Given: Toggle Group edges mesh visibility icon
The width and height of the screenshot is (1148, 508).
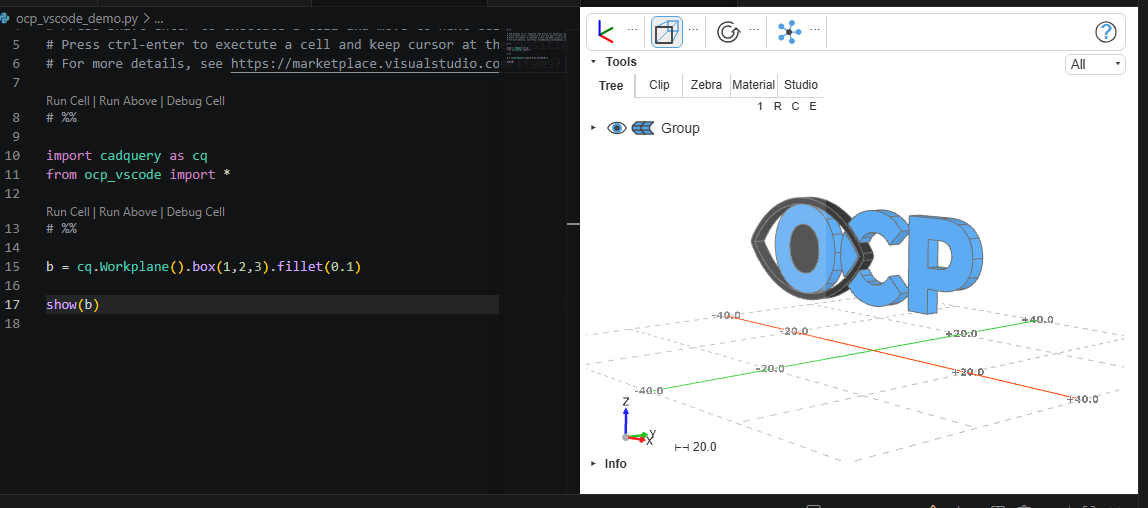Looking at the screenshot, I should click(x=642, y=128).
